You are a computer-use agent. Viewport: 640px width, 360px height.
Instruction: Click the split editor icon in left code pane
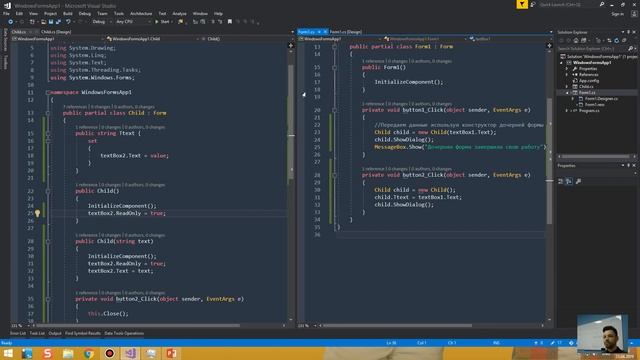point(291,46)
